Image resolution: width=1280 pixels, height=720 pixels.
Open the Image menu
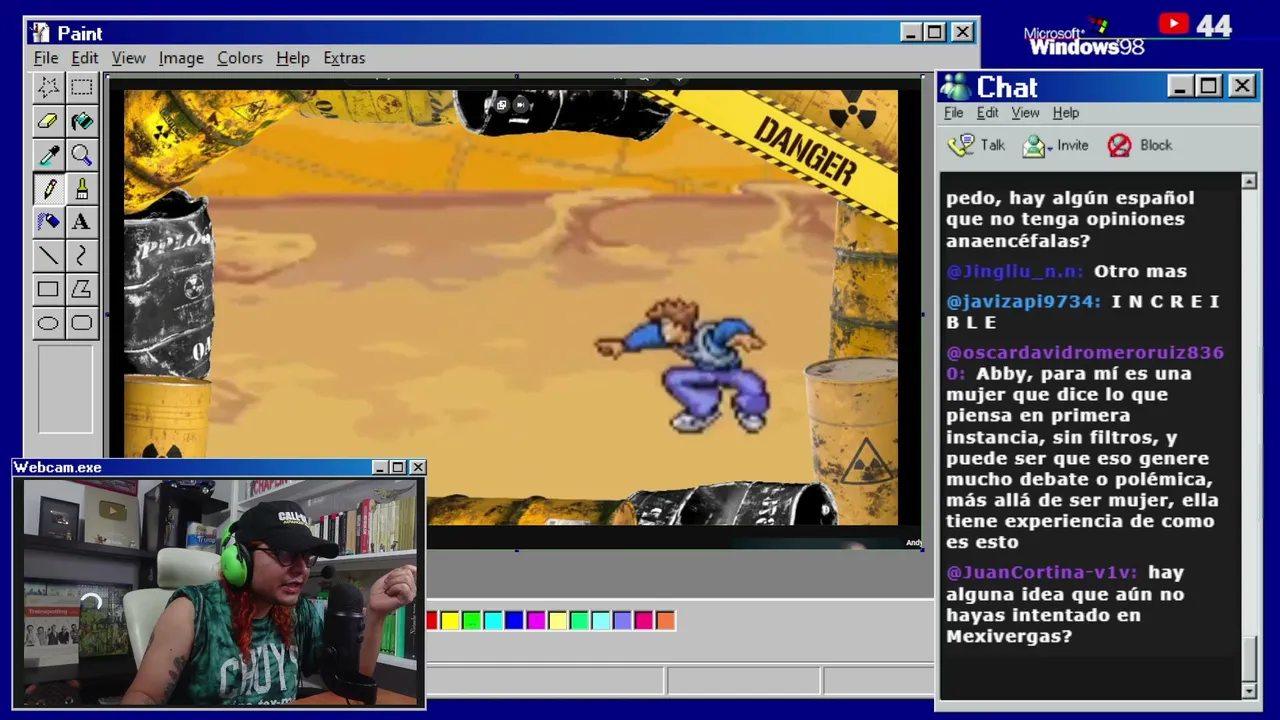click(181, 58)
